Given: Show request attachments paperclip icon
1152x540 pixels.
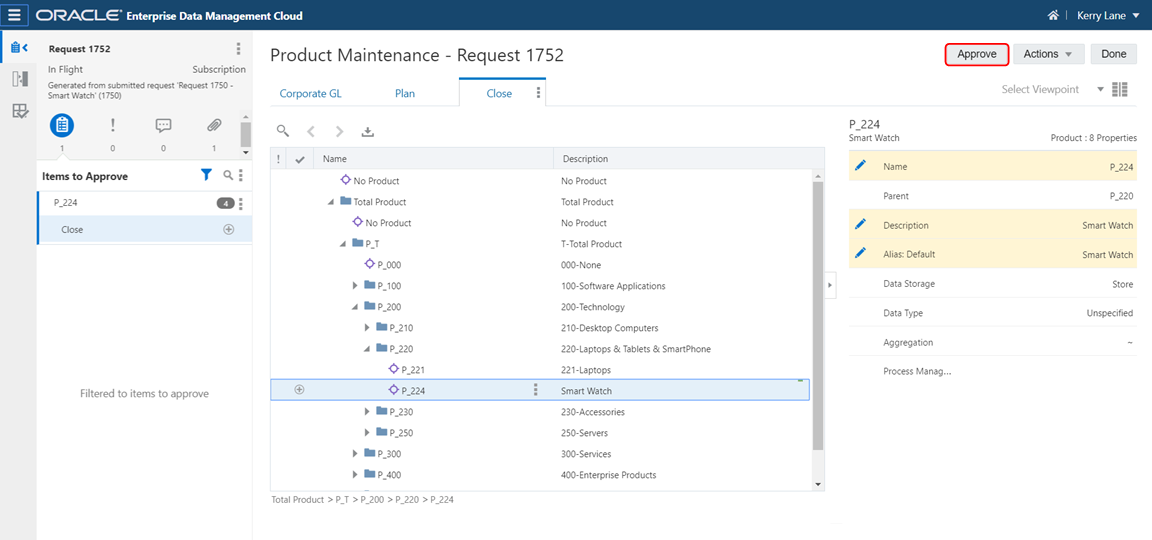Looking at the screenshot, I should click(x=214, y=126).
